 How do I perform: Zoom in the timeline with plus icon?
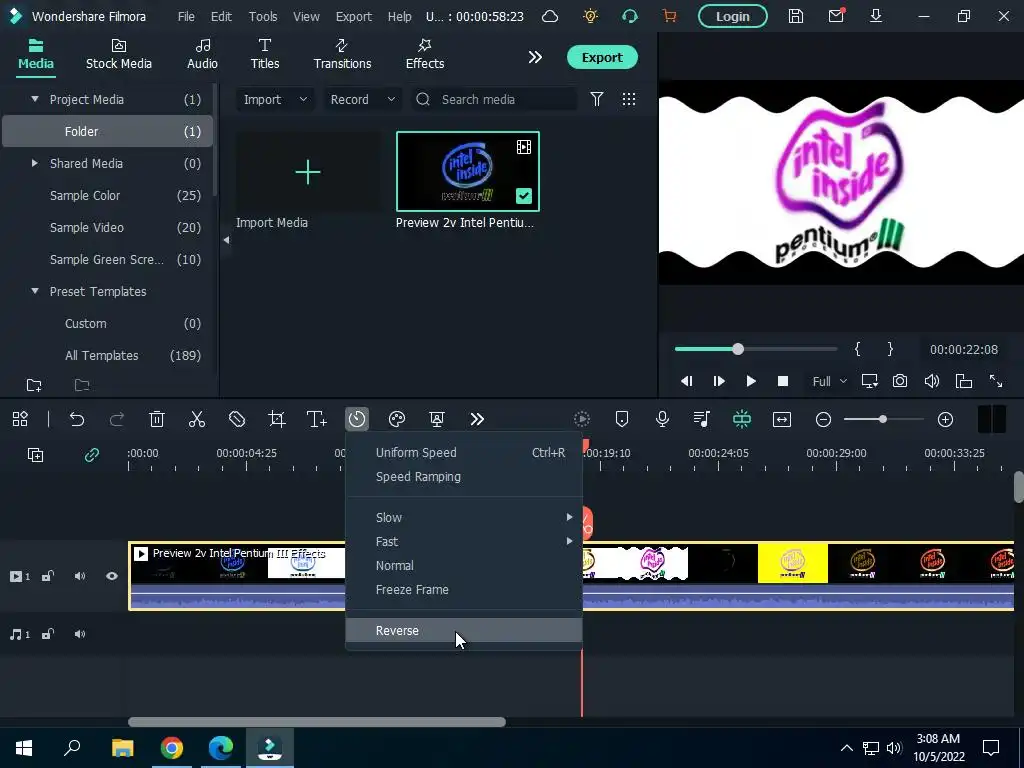point(946,419)
